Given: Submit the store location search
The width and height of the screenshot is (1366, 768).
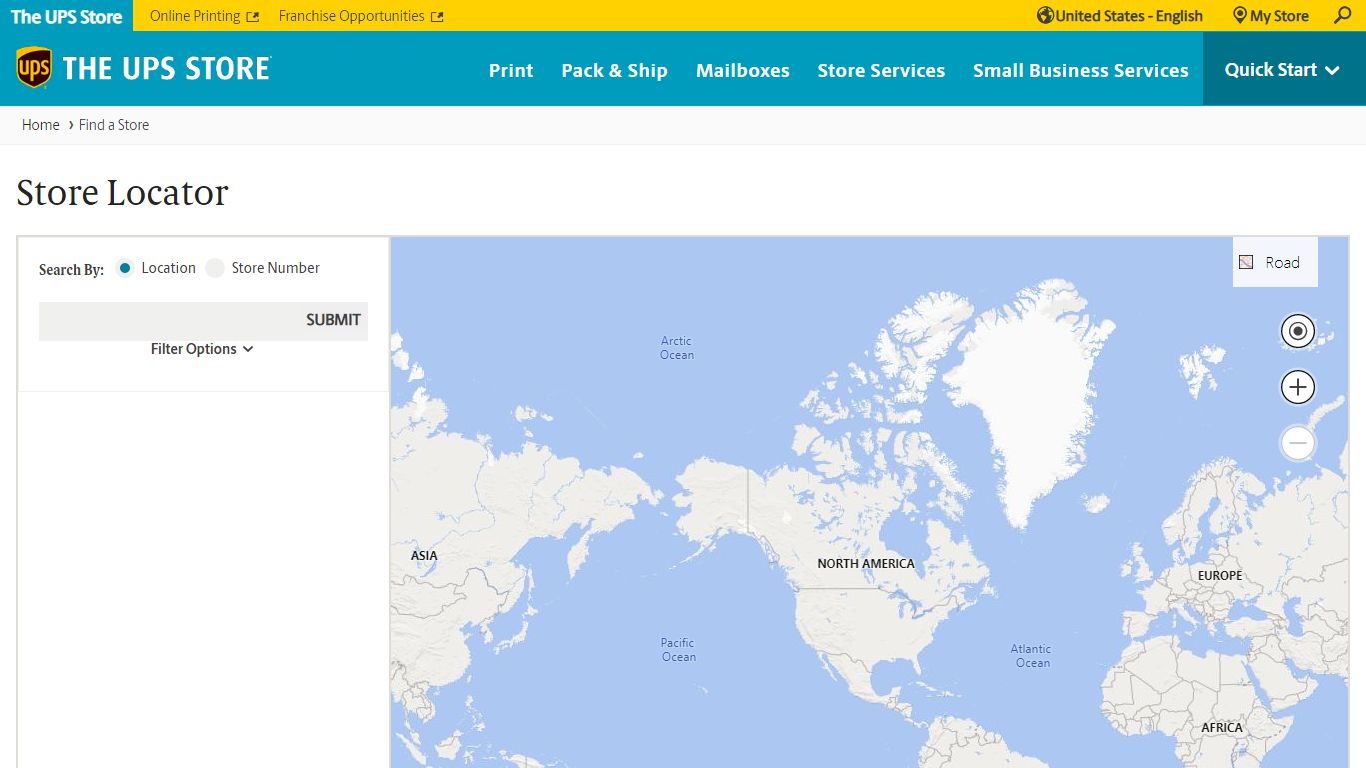Looking at the screenshot, I should 333,320.
